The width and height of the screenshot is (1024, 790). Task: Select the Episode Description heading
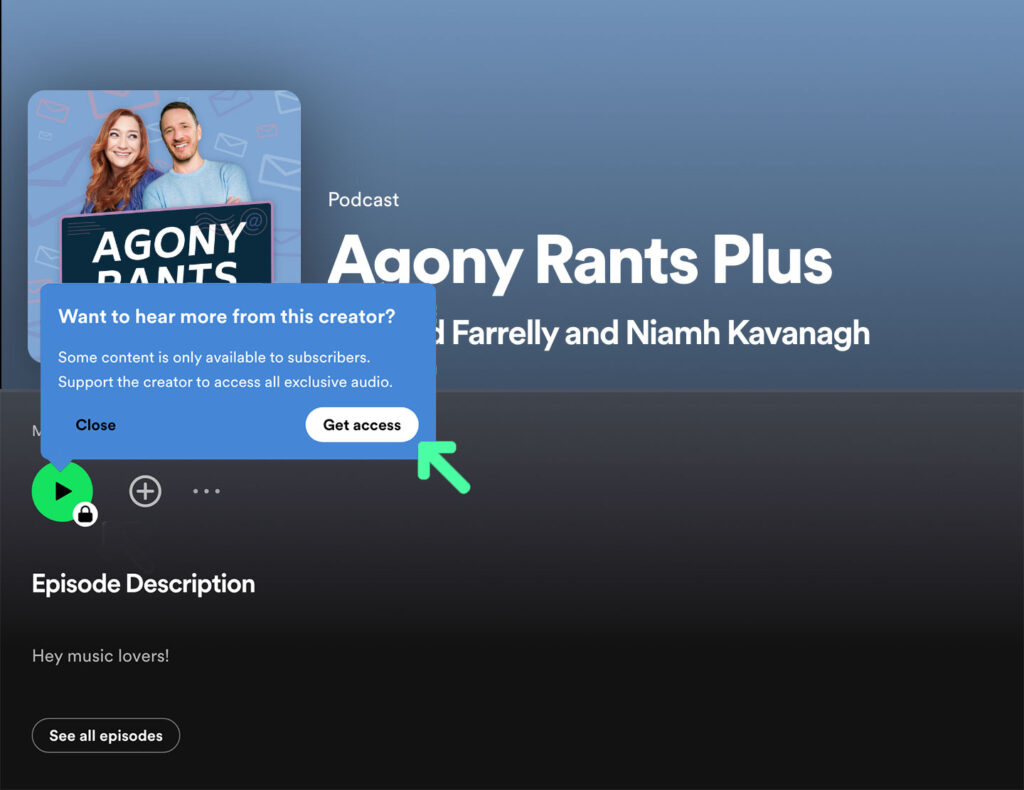144,584
